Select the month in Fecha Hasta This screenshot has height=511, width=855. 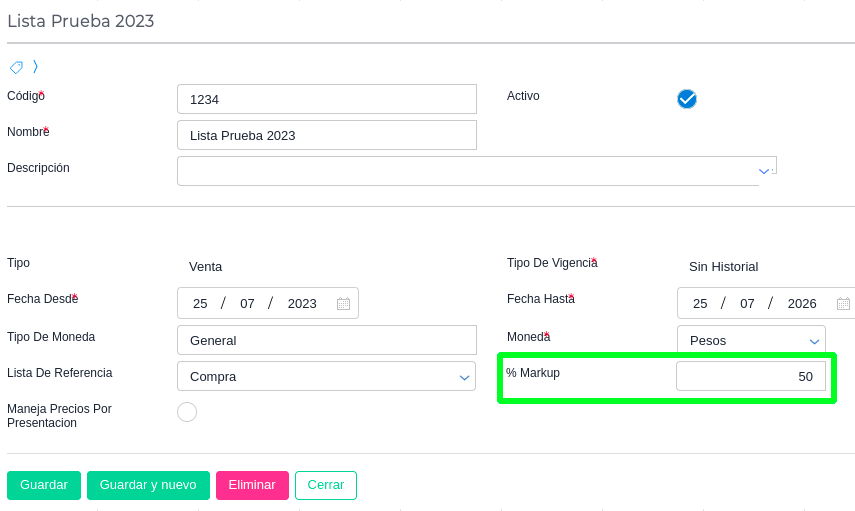point(747,304)
